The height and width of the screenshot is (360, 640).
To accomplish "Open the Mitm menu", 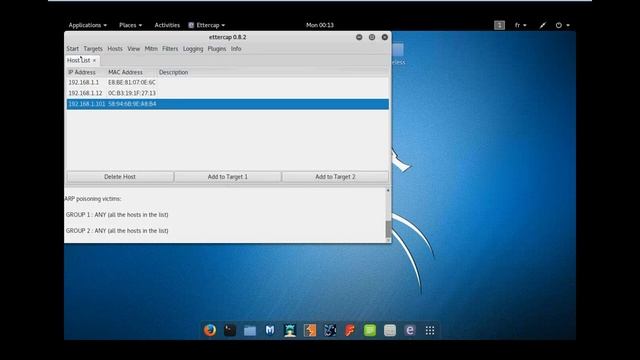I will pos(151,49).
